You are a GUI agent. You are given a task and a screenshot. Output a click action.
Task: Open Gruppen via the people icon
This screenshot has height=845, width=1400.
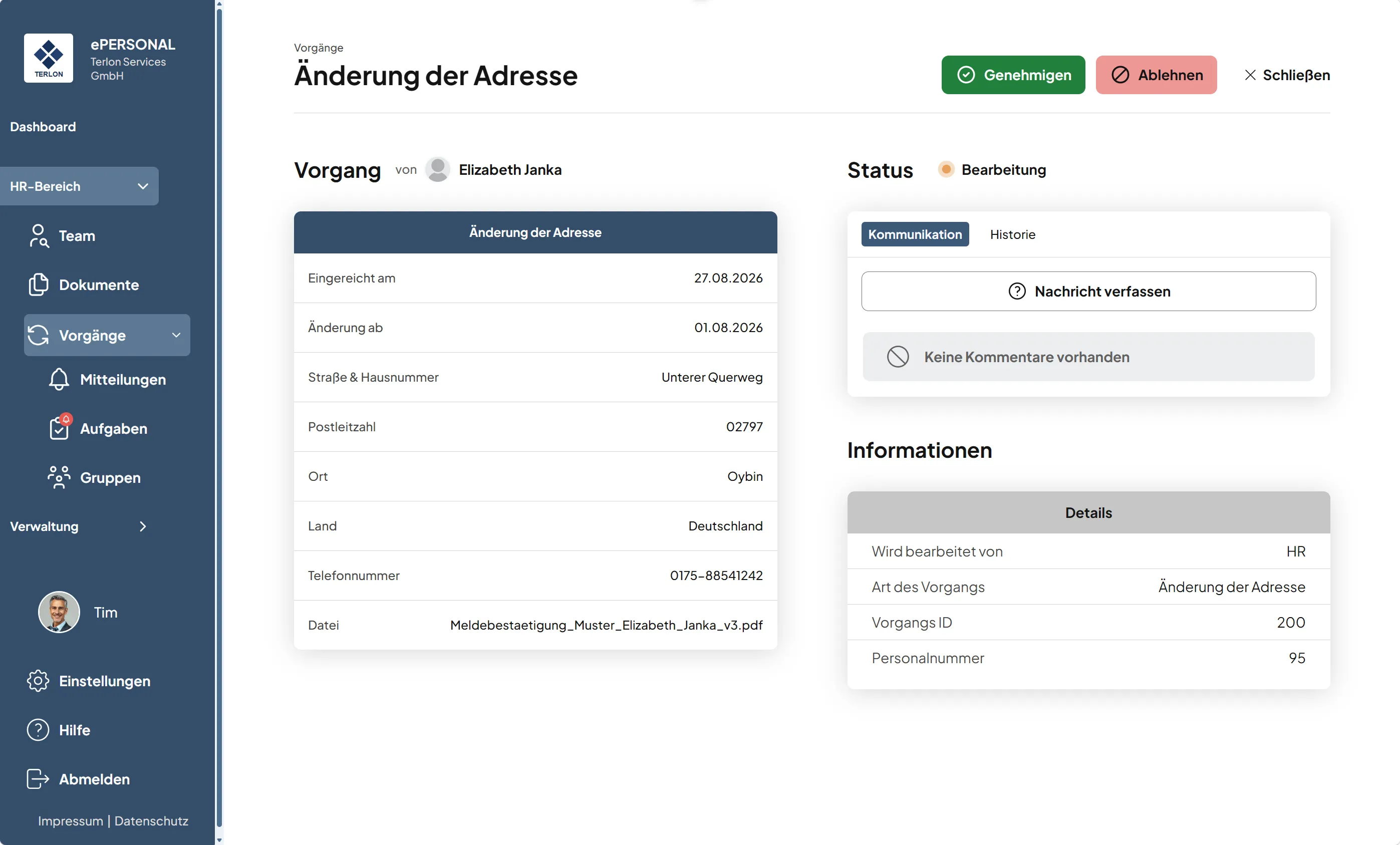tap(59, 477)
